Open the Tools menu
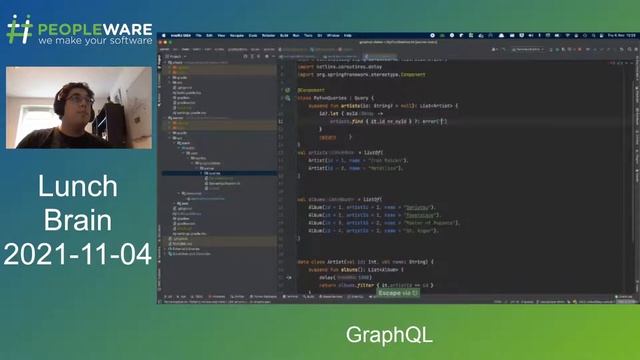The height and width of the screenshot is (360, 640). coord(308,36)
